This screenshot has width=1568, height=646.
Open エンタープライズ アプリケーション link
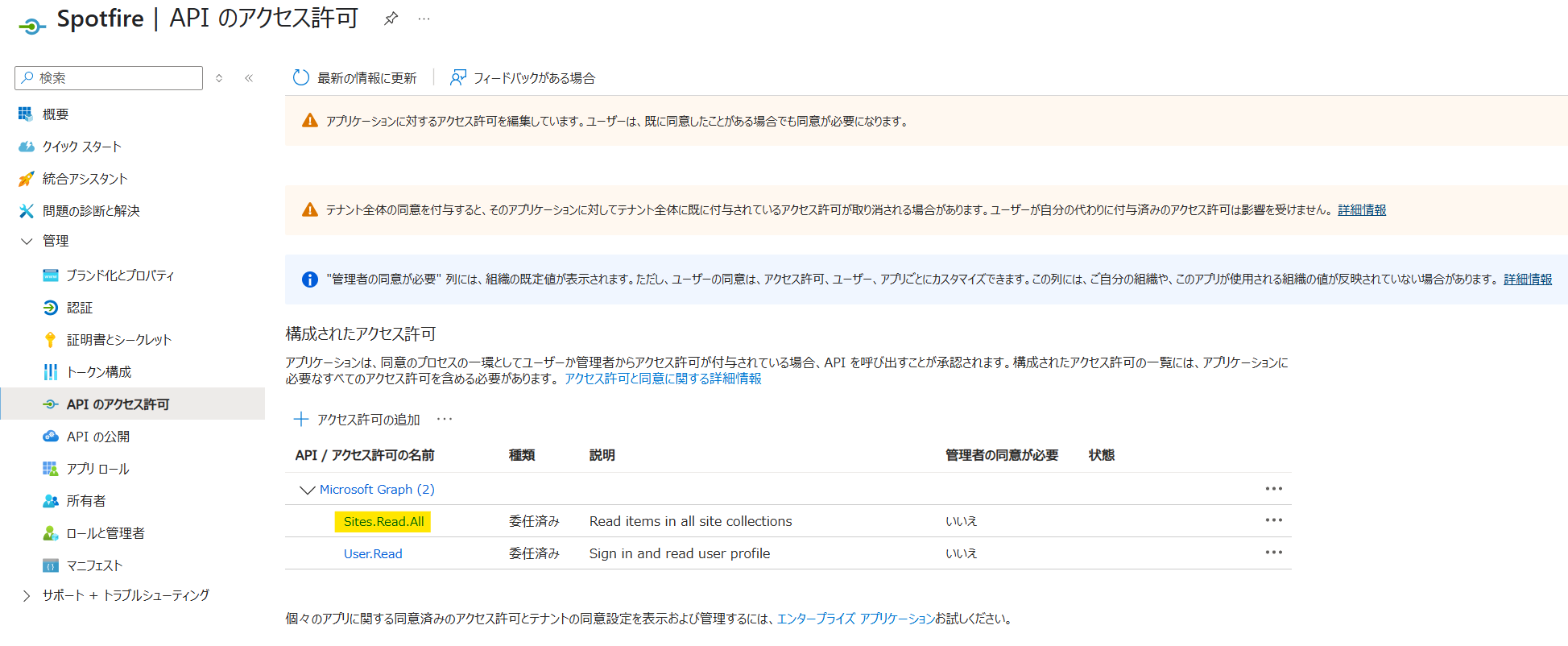[x=855, y=619]
